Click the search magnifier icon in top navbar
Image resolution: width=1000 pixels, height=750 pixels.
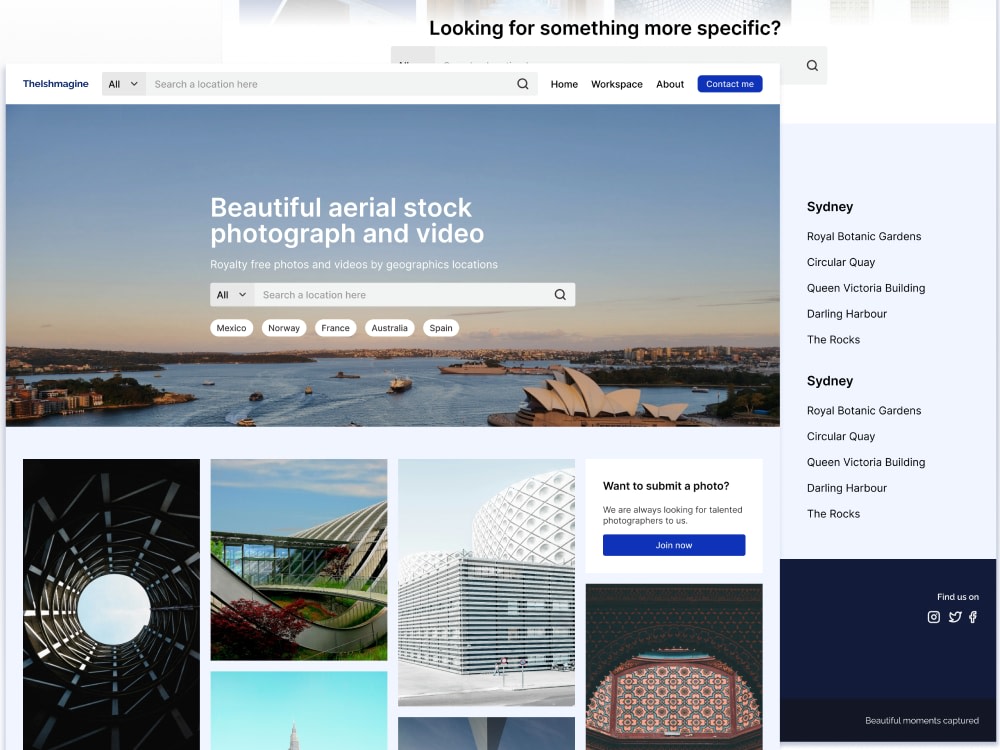(x=522, y=84)
